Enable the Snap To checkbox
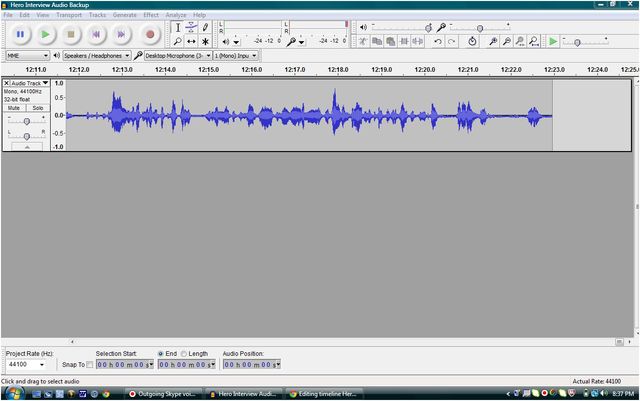The width and height of the screenshot is (640, 401). coord(89,365)
